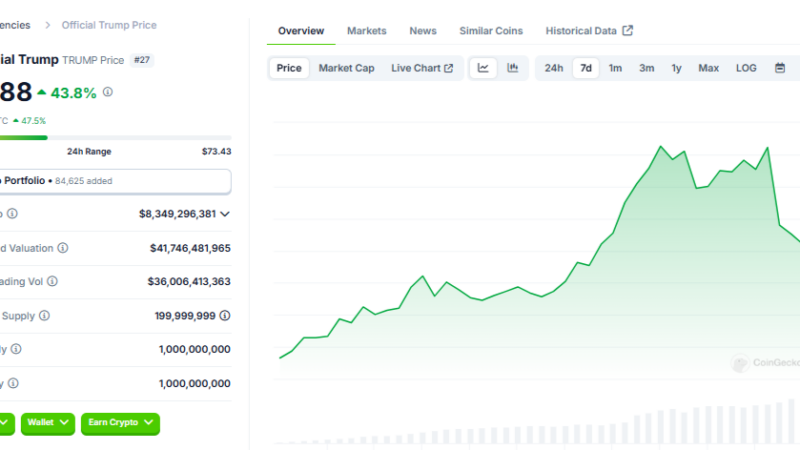800x450 pixels.
Task: Open the Overview tab
Action: click(x=301, y=31)
